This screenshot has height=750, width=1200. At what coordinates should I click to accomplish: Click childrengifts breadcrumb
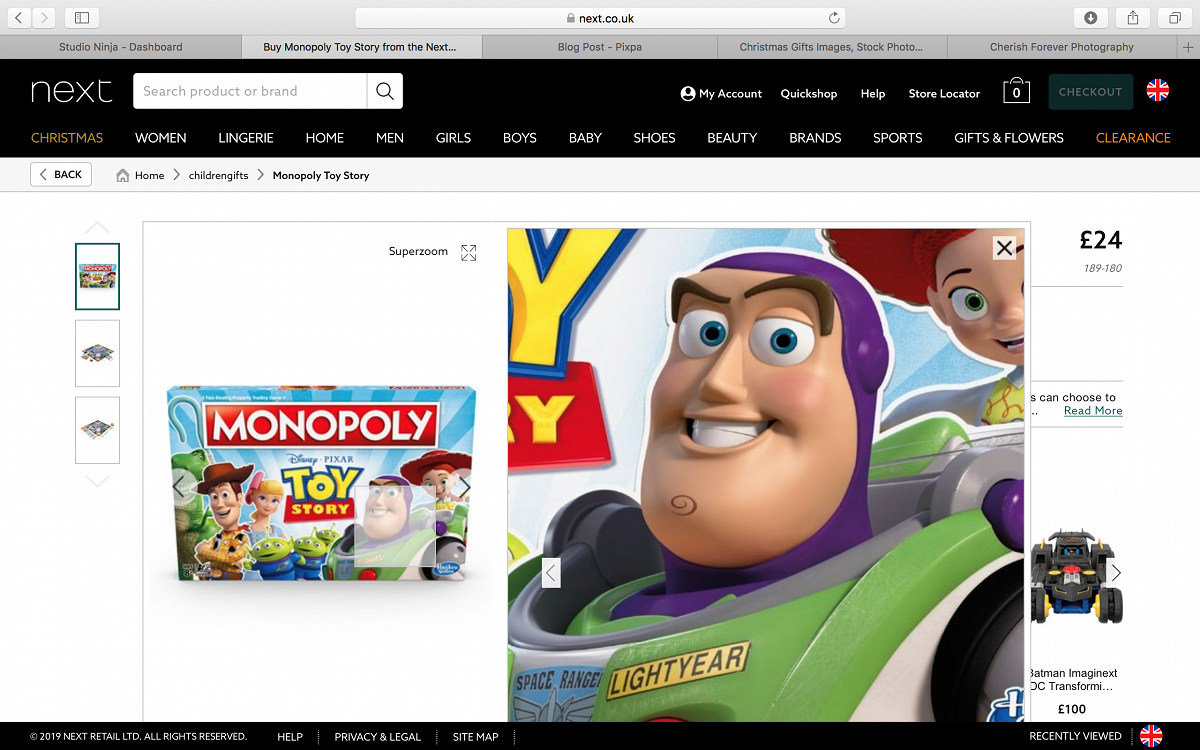218,175
